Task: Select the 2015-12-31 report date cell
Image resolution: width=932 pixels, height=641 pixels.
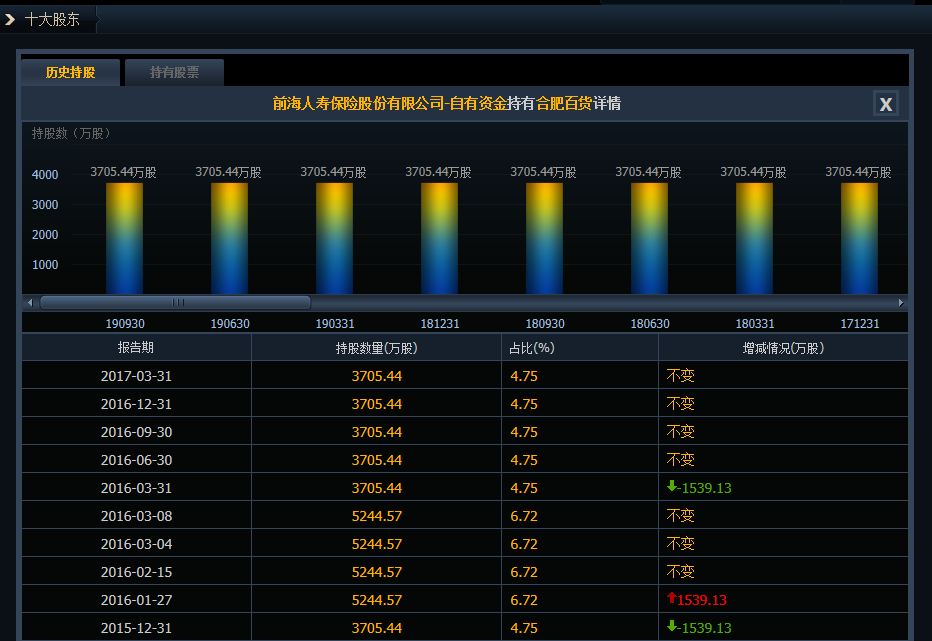Action: pos(136,627)
